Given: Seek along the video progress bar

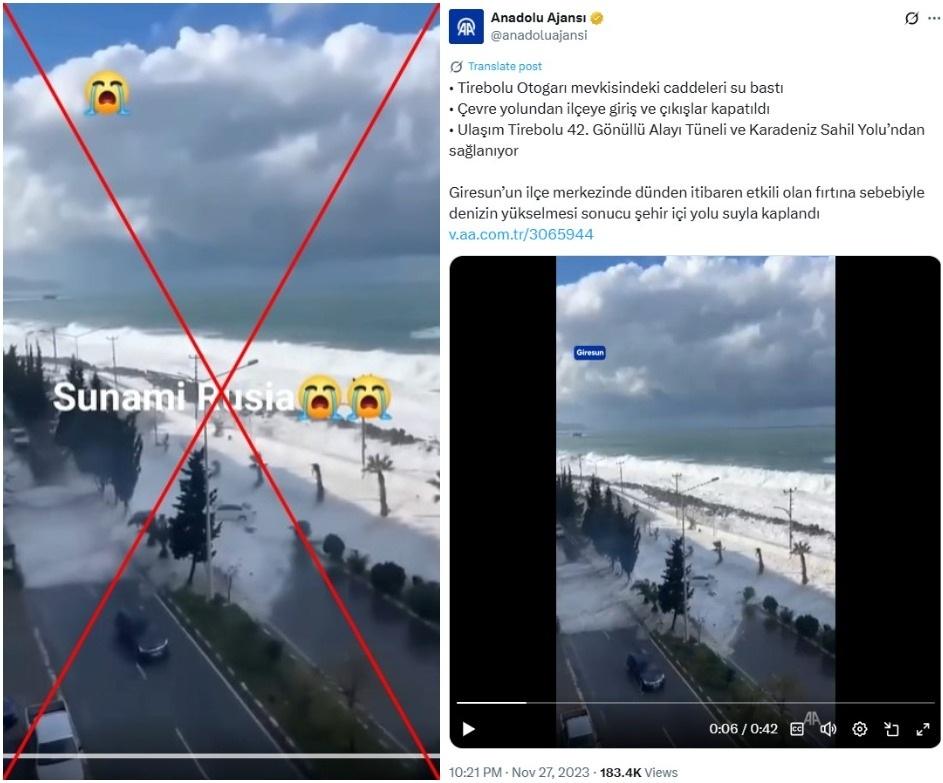Looking at the screenshot, I should [x=695, y=702].
